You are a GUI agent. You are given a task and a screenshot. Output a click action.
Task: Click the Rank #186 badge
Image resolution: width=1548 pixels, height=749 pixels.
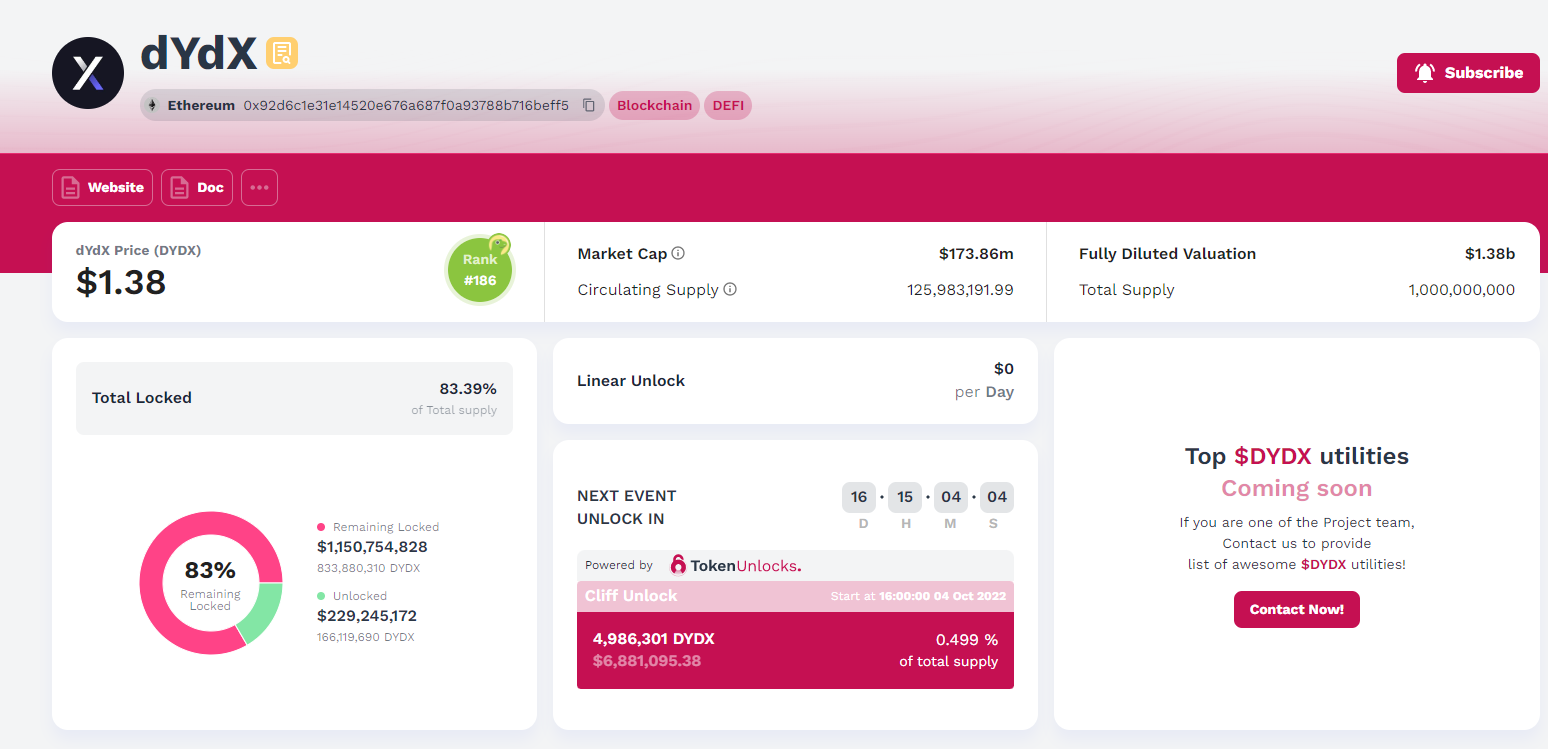pos(480,270)
